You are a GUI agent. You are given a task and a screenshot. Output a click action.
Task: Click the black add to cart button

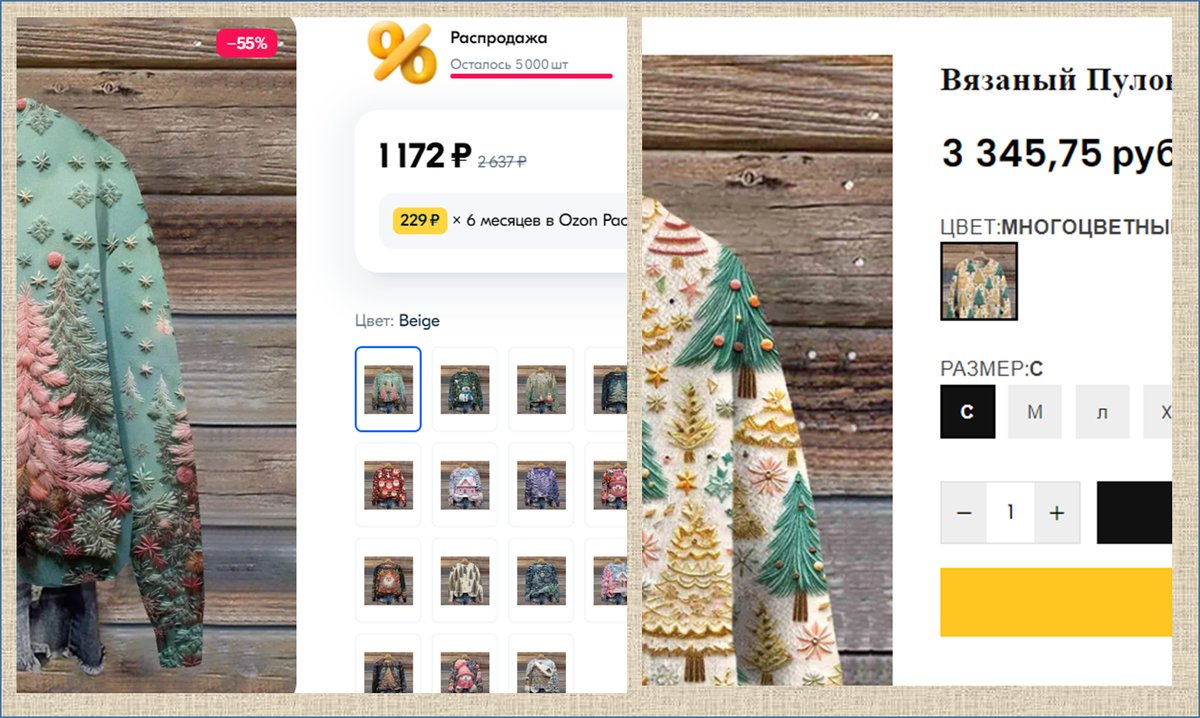click(x=1134, y=512)
